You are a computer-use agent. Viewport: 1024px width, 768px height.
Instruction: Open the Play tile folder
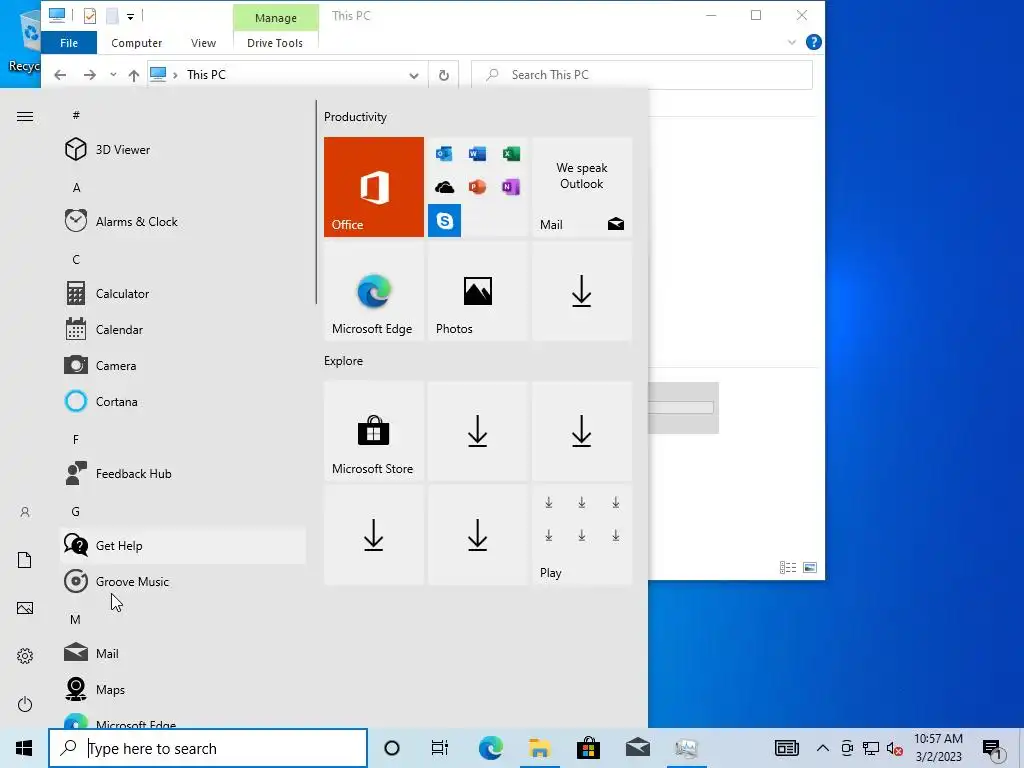pos(582,535)
